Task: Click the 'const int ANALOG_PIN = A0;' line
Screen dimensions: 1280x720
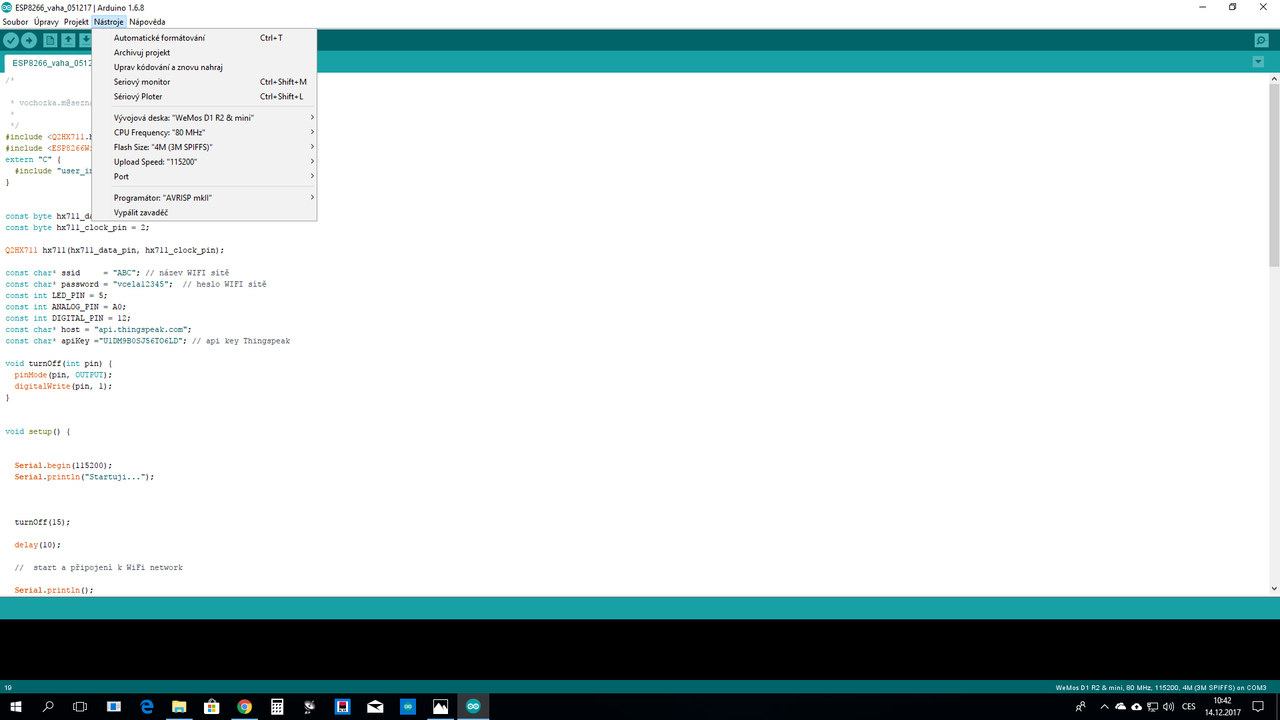Action: click(65, 307)
